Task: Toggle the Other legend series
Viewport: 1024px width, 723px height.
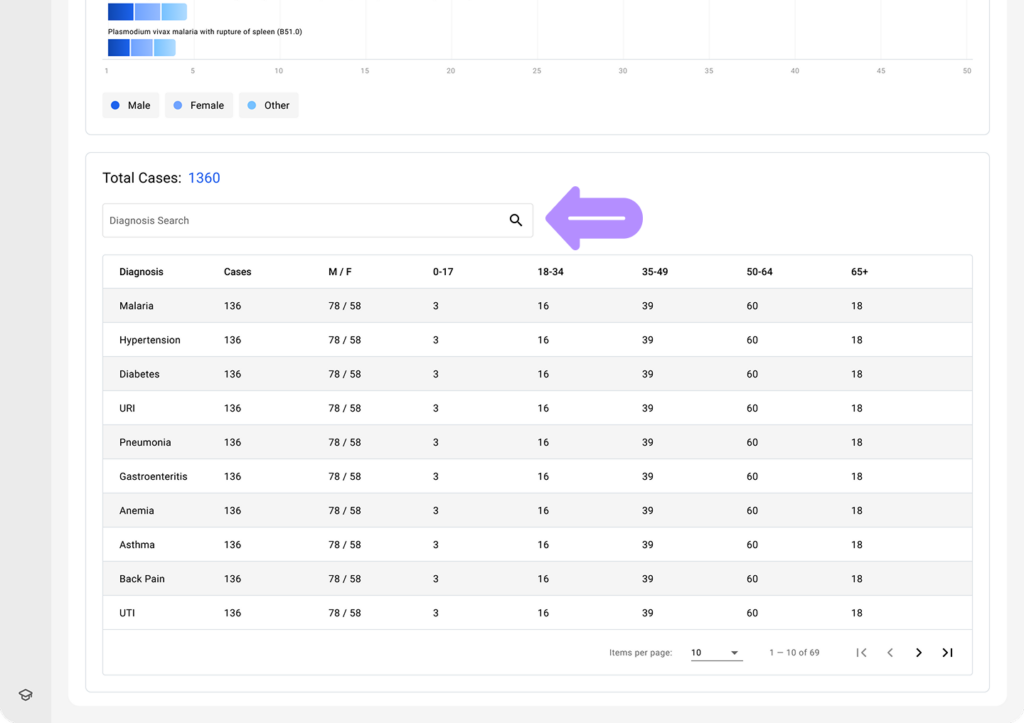Action: coord(268,106)
